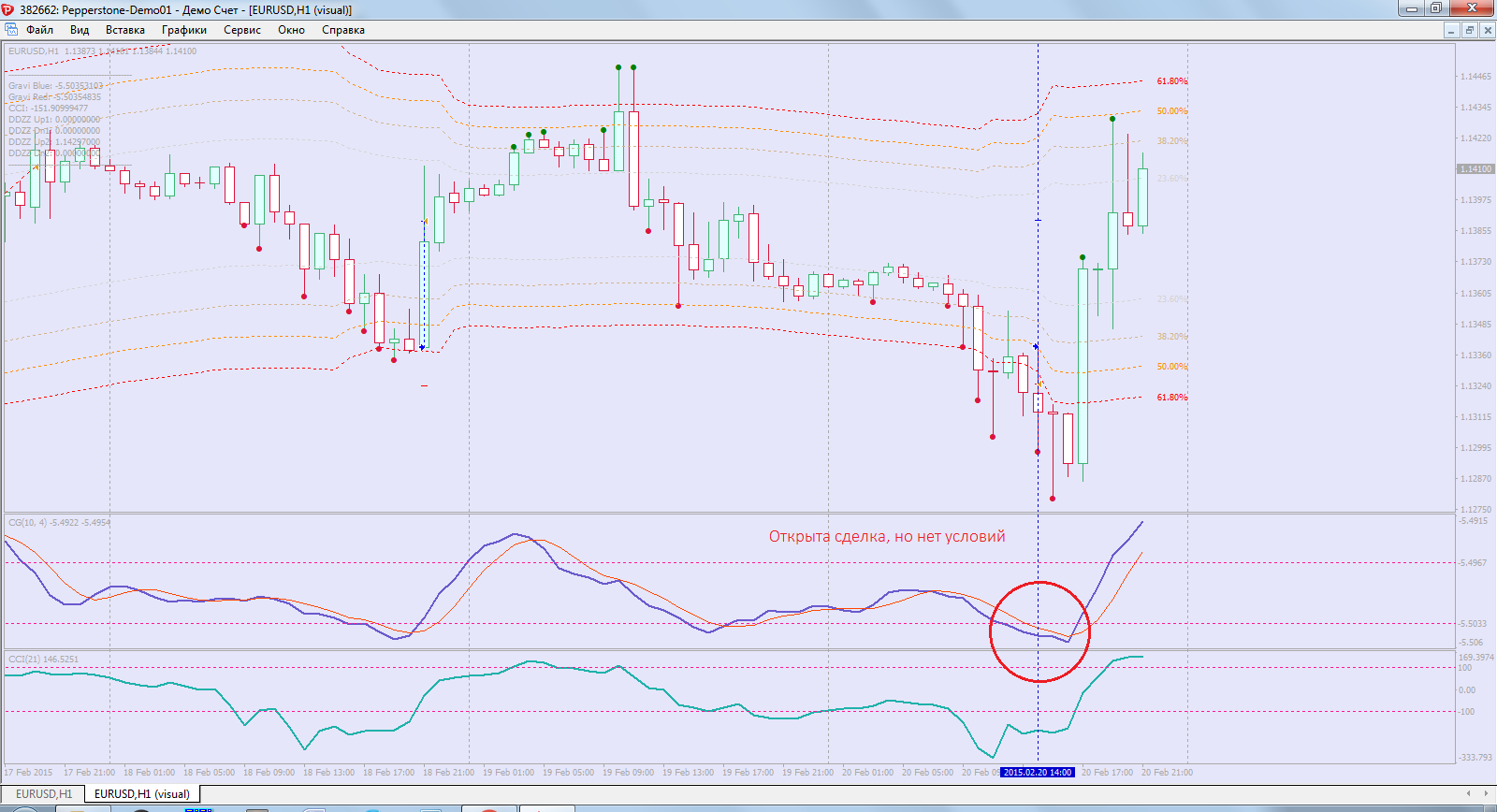Click the DDZZ Up2: 1.14297000 label
Image resolution: width=1497 pixels, height=812 pixels.
pos(54,142)
